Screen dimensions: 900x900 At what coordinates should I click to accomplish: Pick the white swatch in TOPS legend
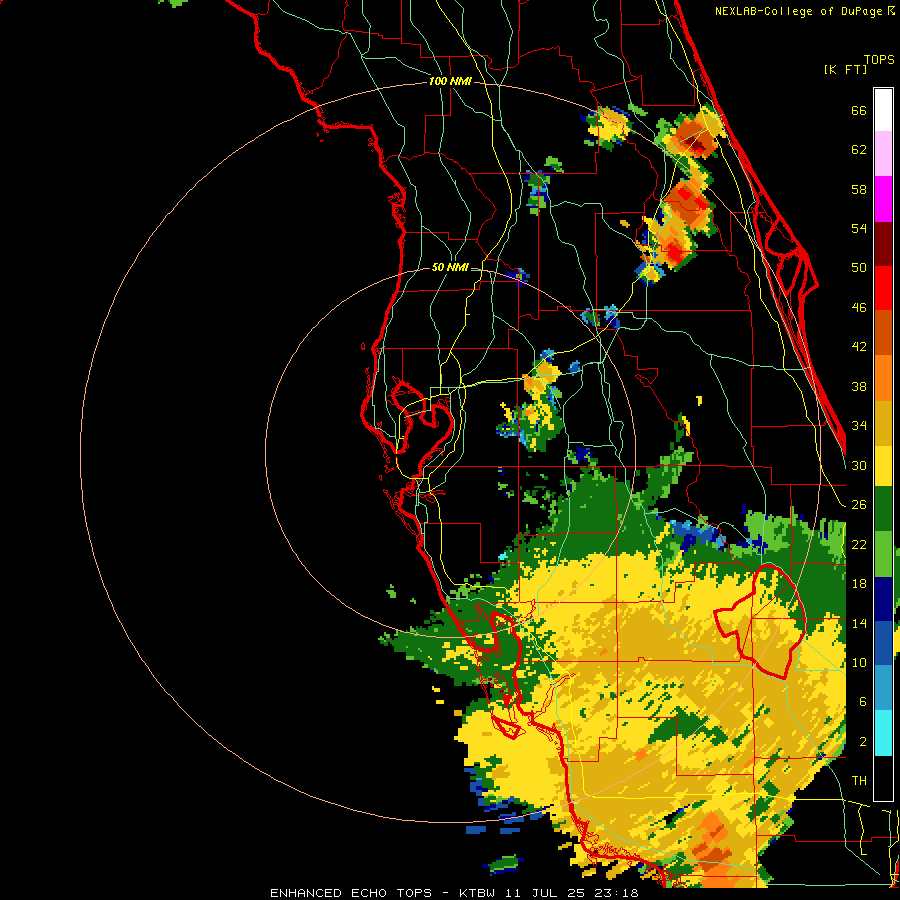[x=883, y=110]
